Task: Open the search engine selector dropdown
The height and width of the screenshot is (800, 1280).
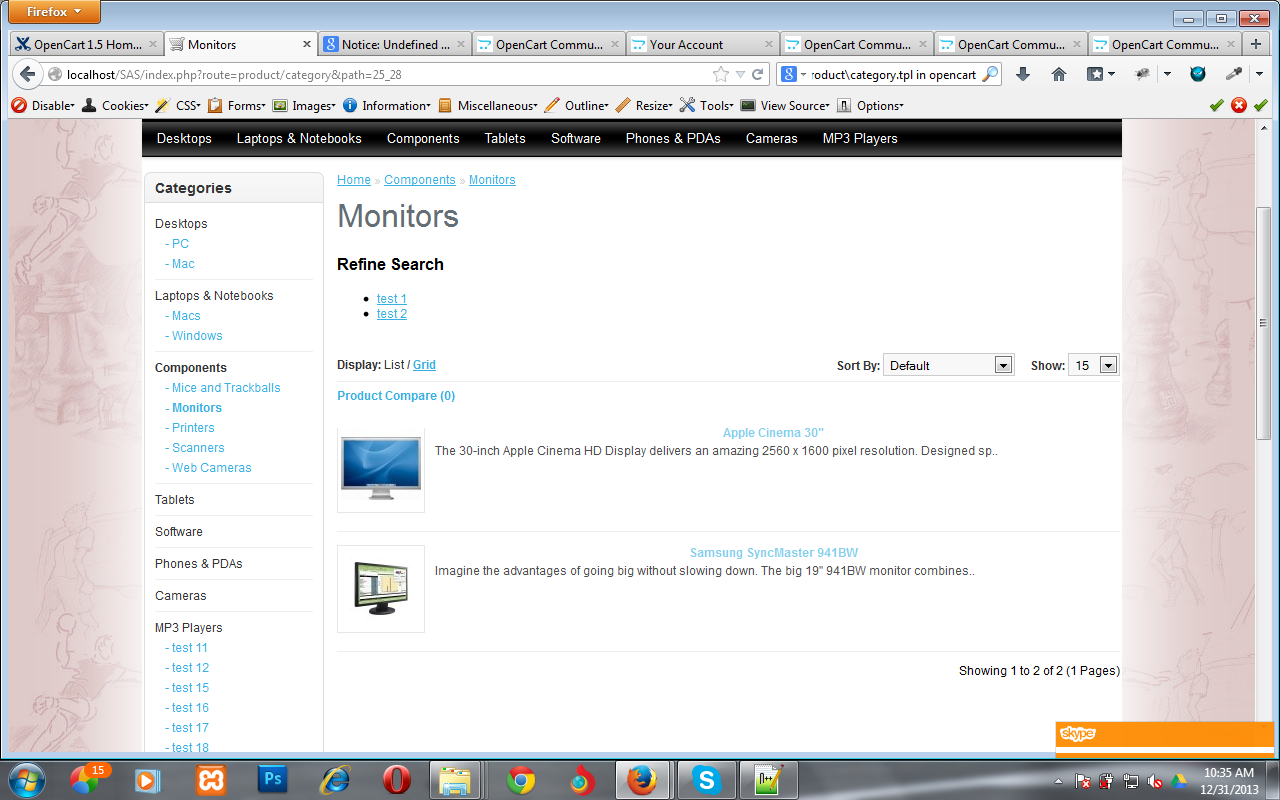Action: coord(794,74)
